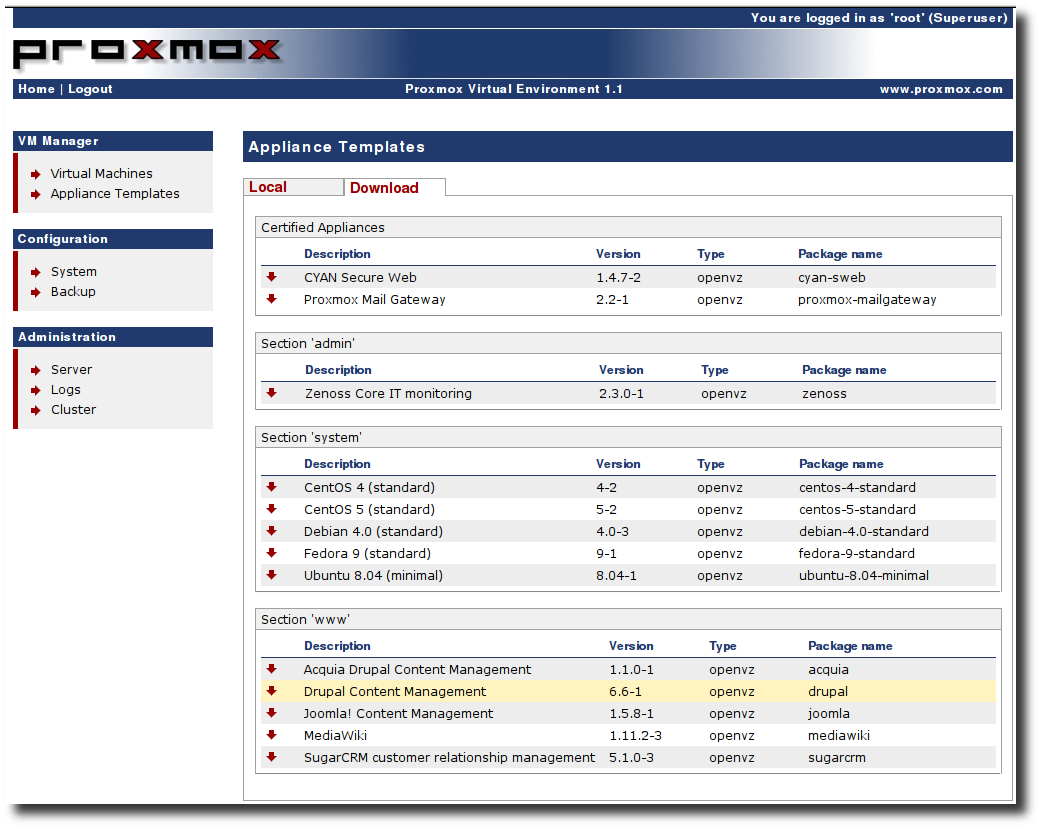Click the package name mediawiki
The height and width of the screenshot is (829, 1041).
tap(839, 735)
